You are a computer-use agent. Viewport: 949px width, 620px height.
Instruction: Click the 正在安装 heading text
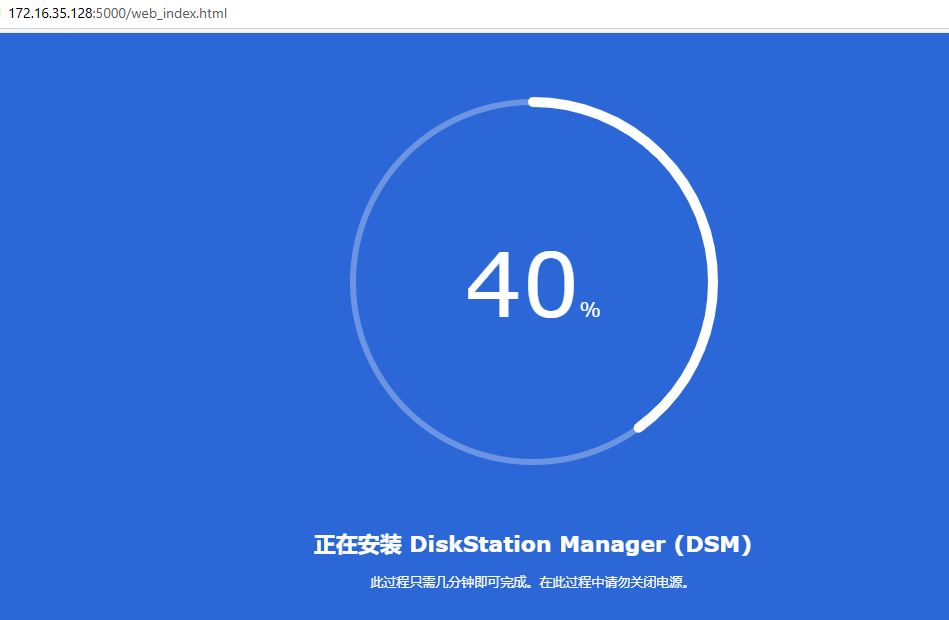pos(357,545)
